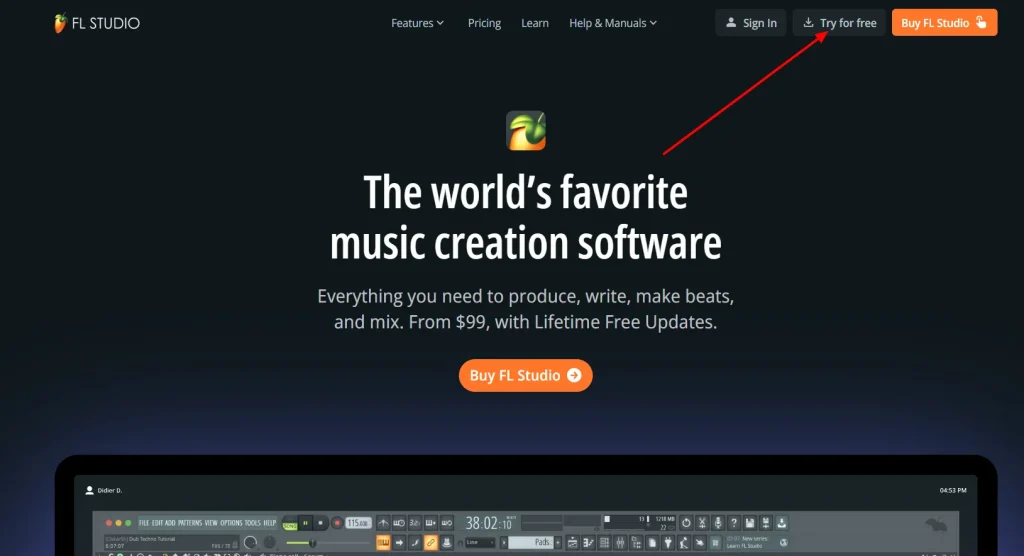Open the Playlist view icon
The width and height of the screenshot is (1024, 556).
coord(573,542)
